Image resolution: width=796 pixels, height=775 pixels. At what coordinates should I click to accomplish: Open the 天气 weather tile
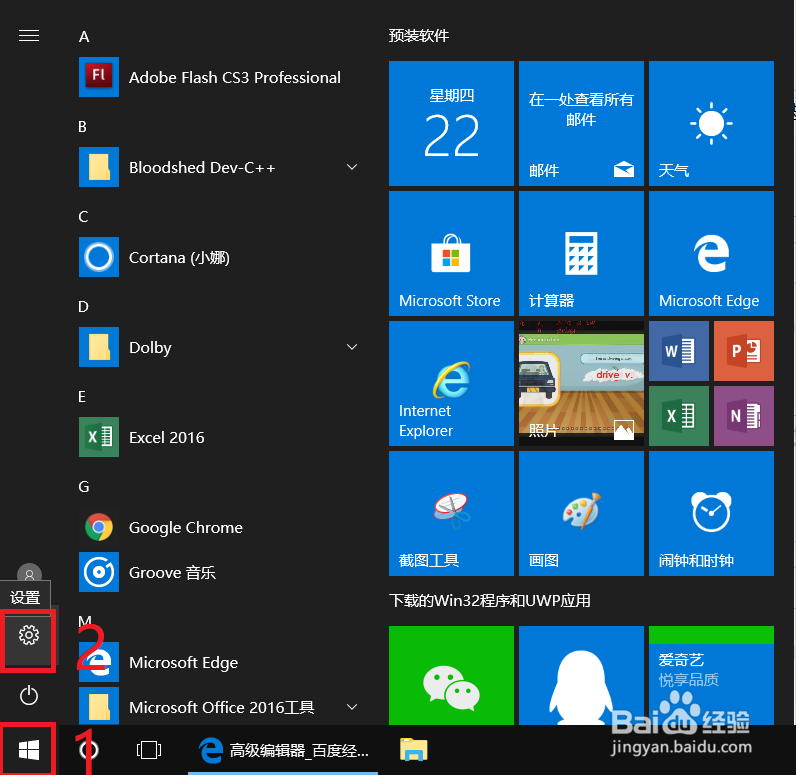pos(711,123)
